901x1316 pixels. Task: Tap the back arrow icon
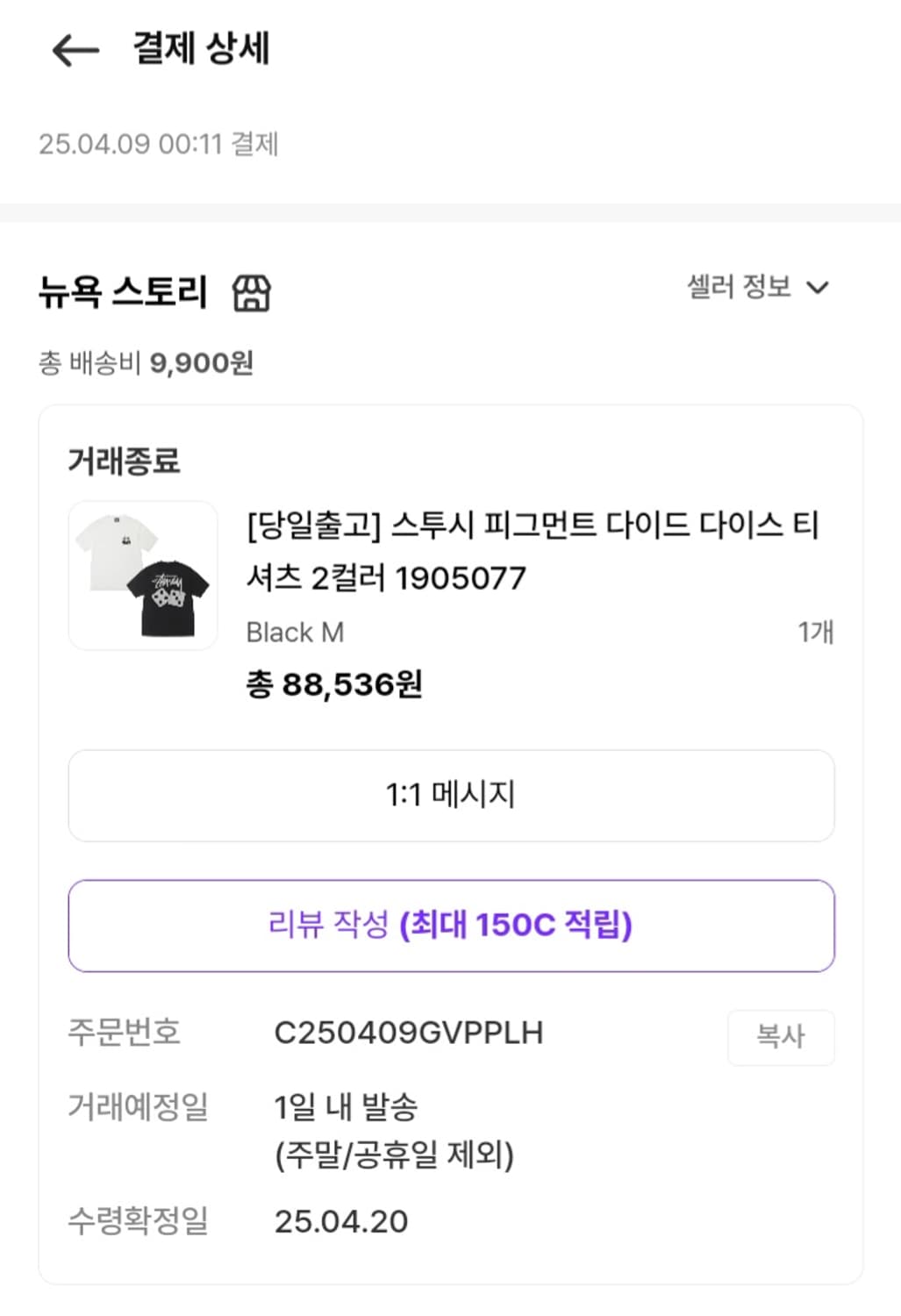click(75, 49)
